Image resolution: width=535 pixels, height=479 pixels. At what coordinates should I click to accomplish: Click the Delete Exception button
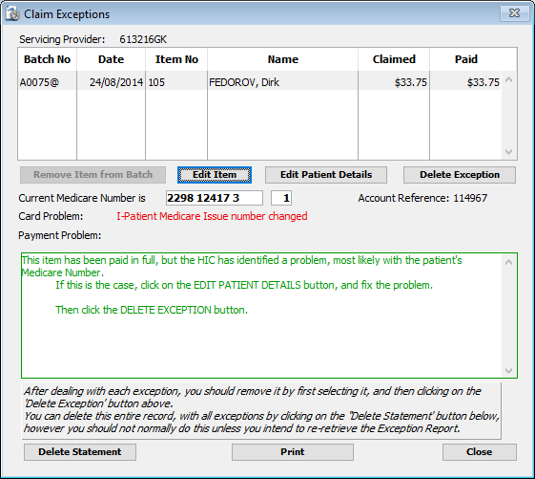click(459, 175)
